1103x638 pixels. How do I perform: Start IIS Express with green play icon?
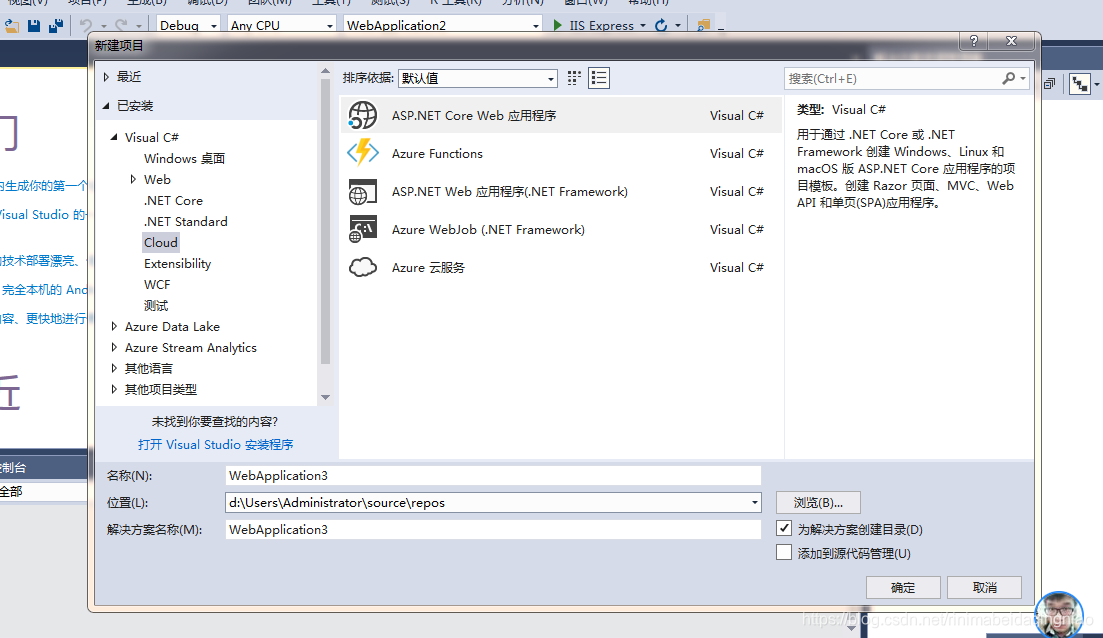click(557, 25)
